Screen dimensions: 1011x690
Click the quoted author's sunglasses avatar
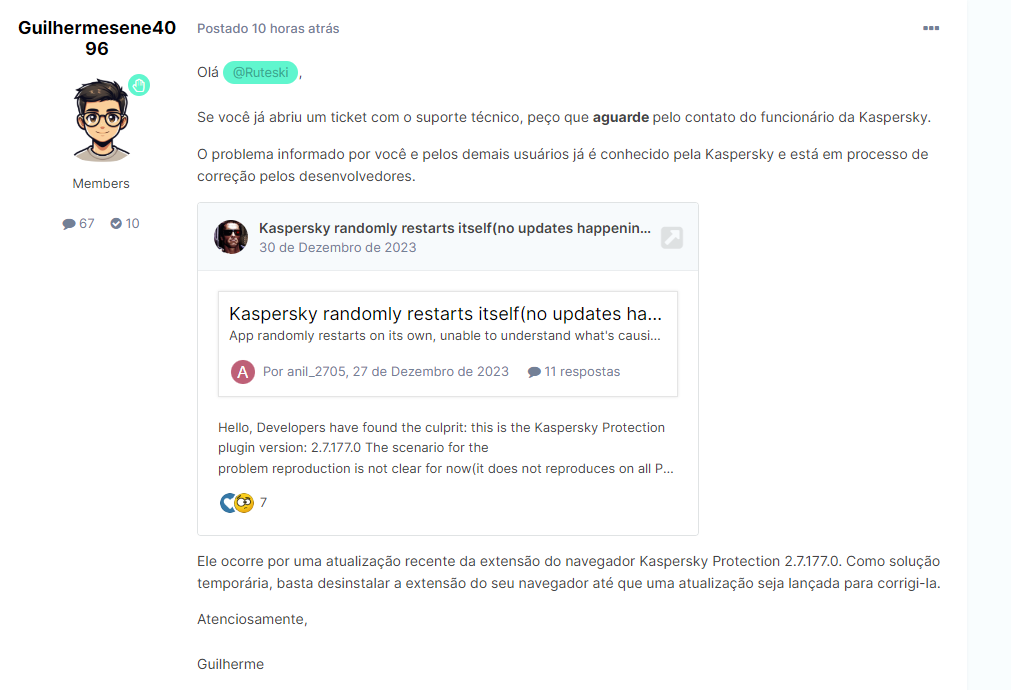click(231, 237)
